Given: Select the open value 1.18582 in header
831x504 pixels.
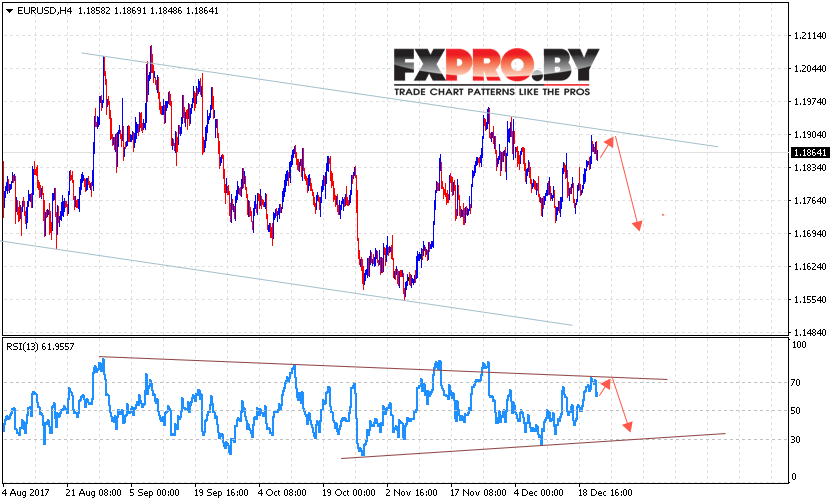Looking at the screenshot, I should [94, 11].
